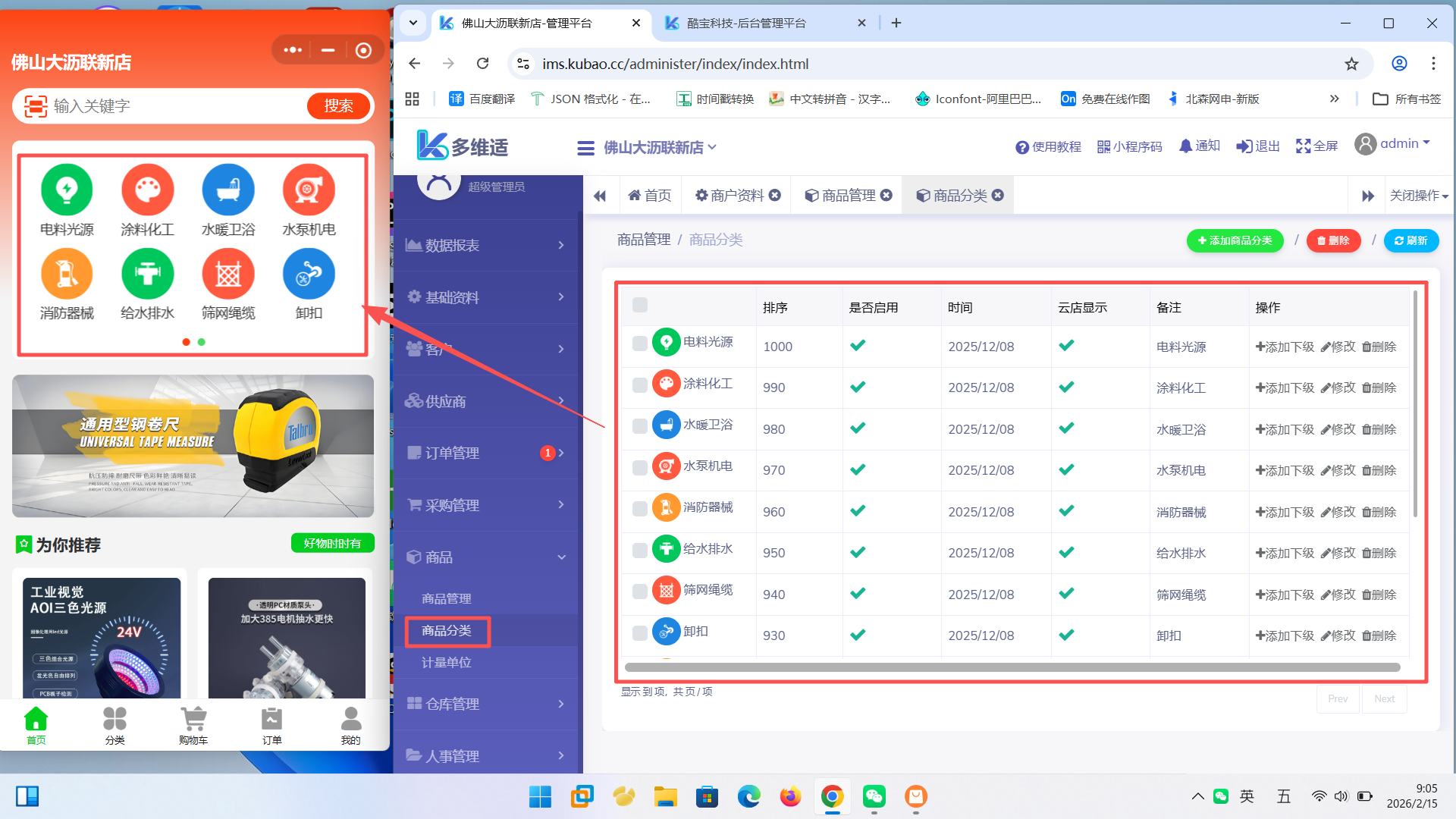
Task: Open the 购物车 cart tab icon
Action: pos(193,719)
